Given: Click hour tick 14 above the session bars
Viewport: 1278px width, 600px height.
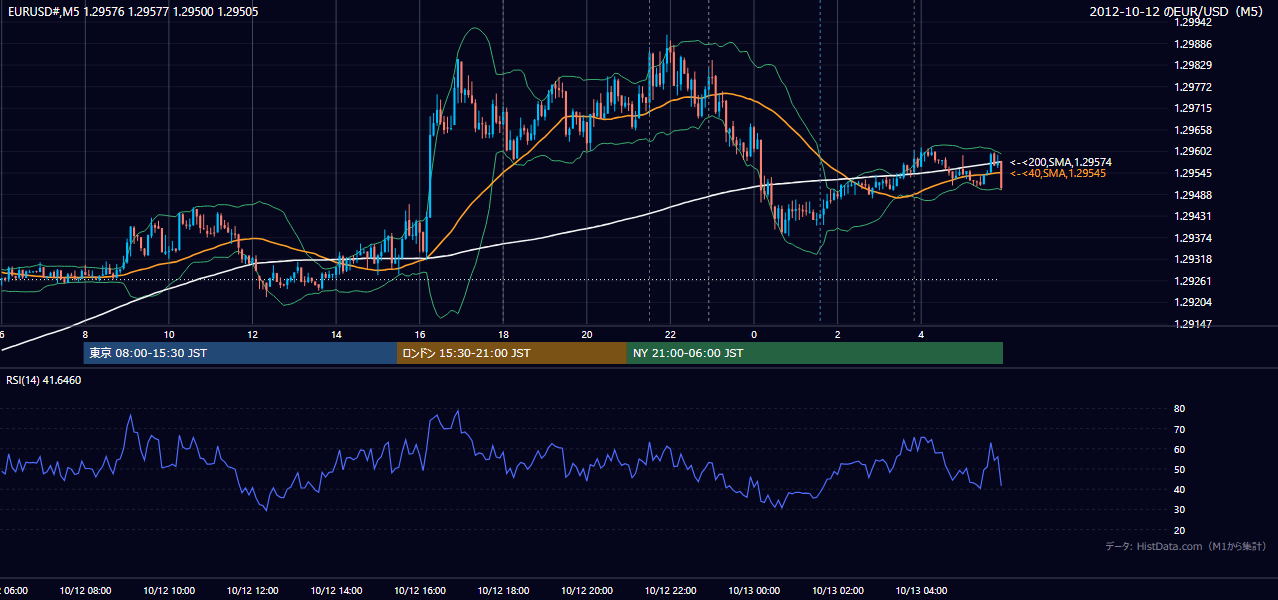Looking at the screenshot, I should coord(336,334).
